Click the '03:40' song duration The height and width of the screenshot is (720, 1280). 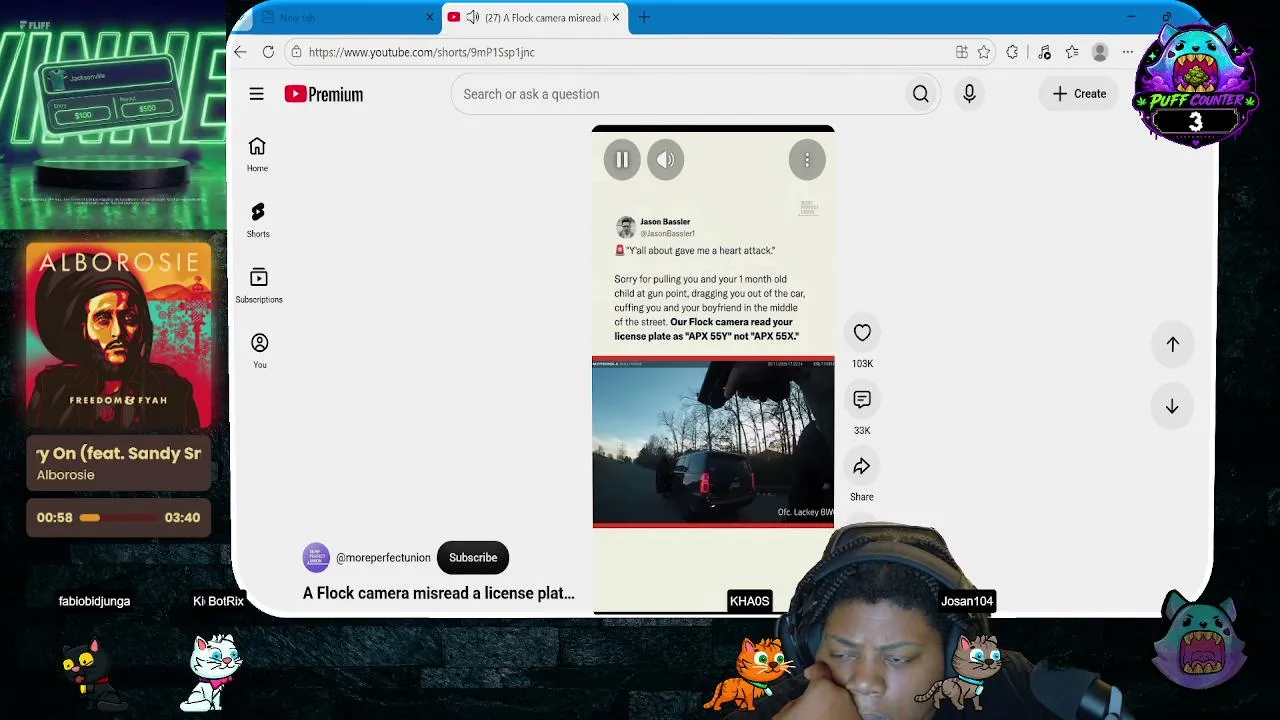click(182, 518)
